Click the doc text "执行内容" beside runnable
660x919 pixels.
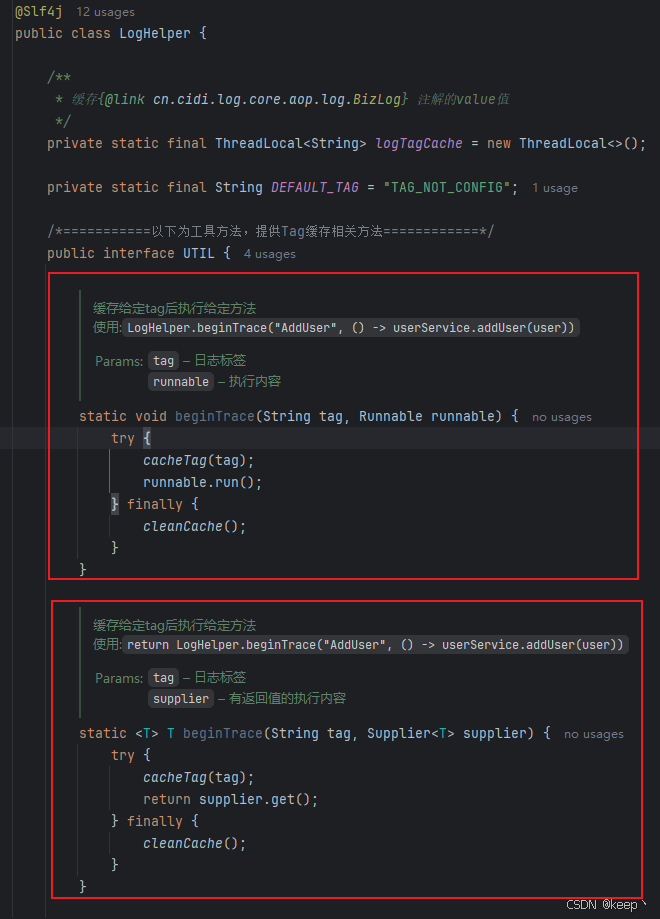click(254, 382)
